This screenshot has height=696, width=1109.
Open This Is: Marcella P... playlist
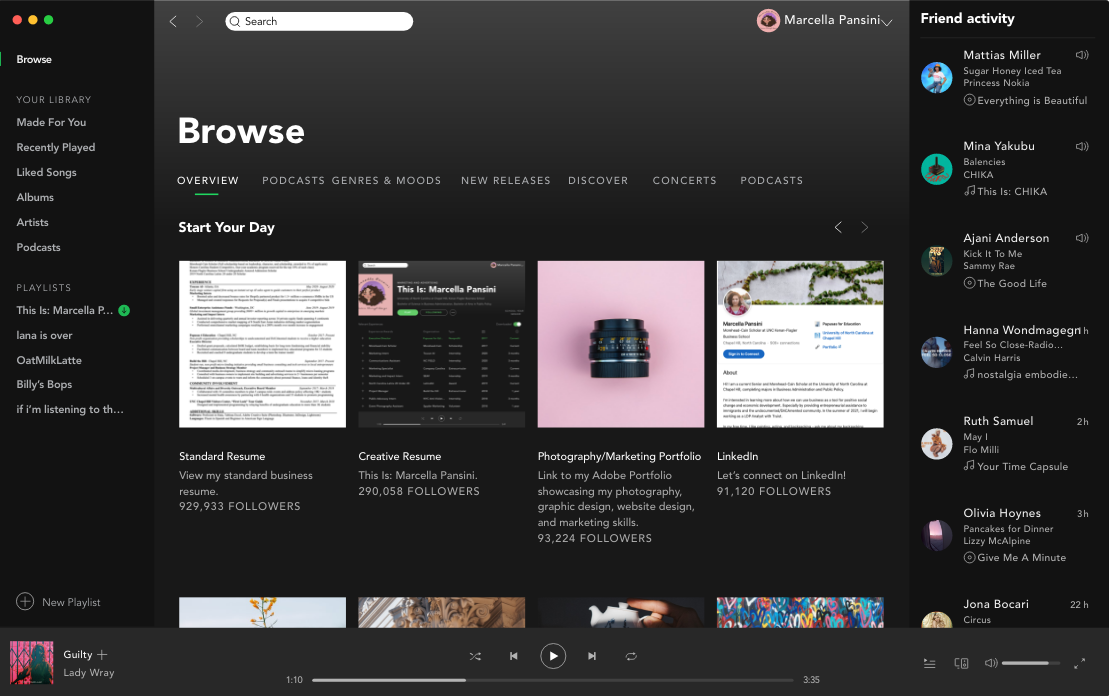(x=64, y=310)
